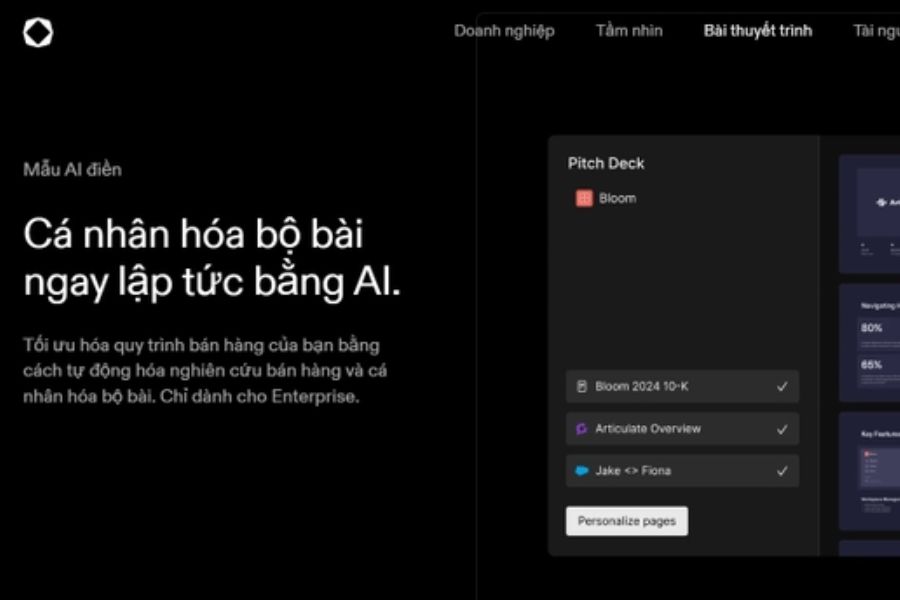Toggle the checkmark for Jake <> Fiona

(x=782, y=471)
